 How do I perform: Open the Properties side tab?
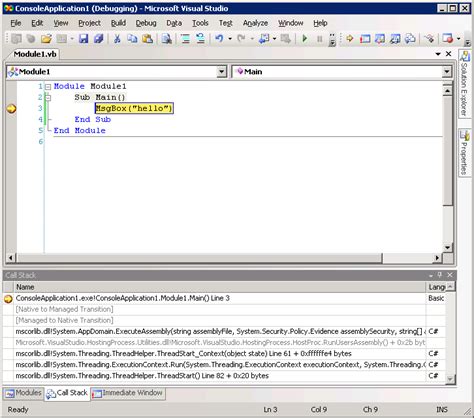point(464,153)
